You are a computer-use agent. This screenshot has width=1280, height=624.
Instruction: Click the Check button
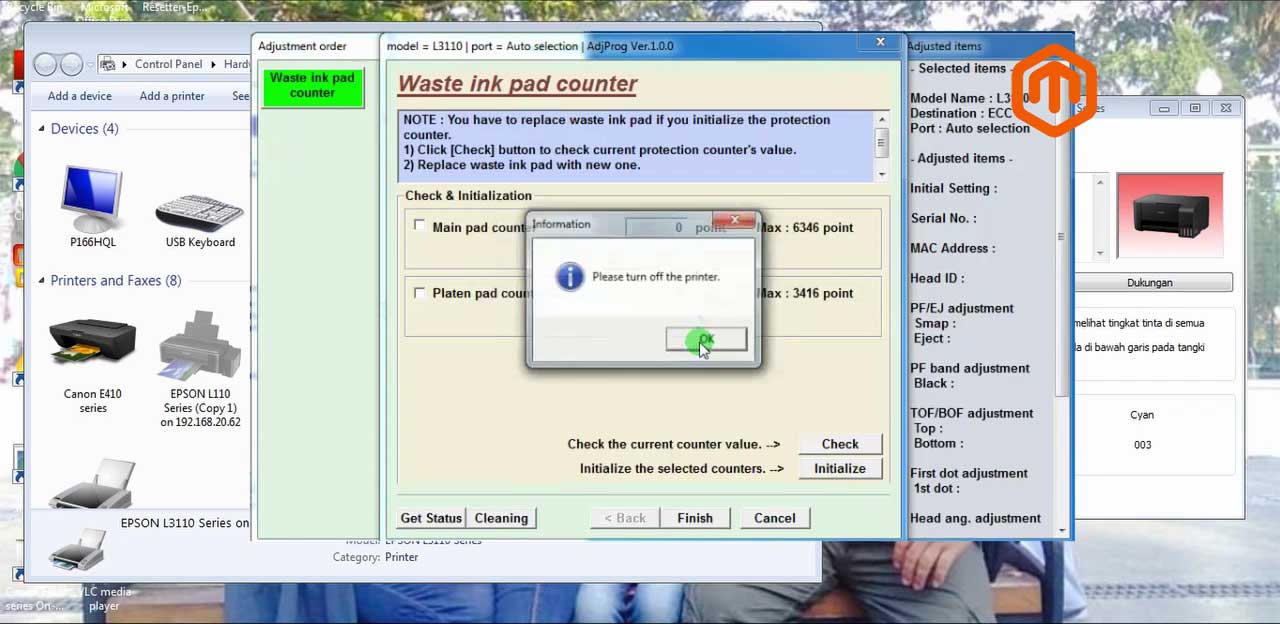pos(840,444)
